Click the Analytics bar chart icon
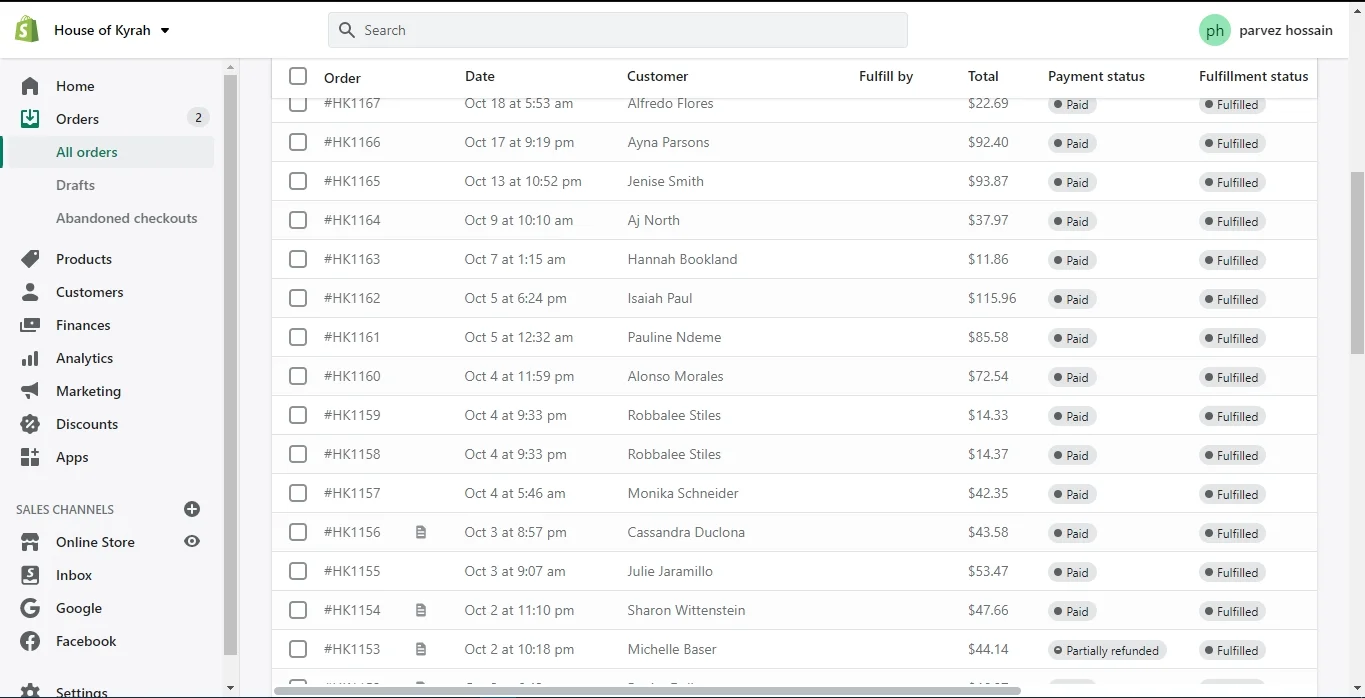This screenshot has width=1365, height=698. 30,358
